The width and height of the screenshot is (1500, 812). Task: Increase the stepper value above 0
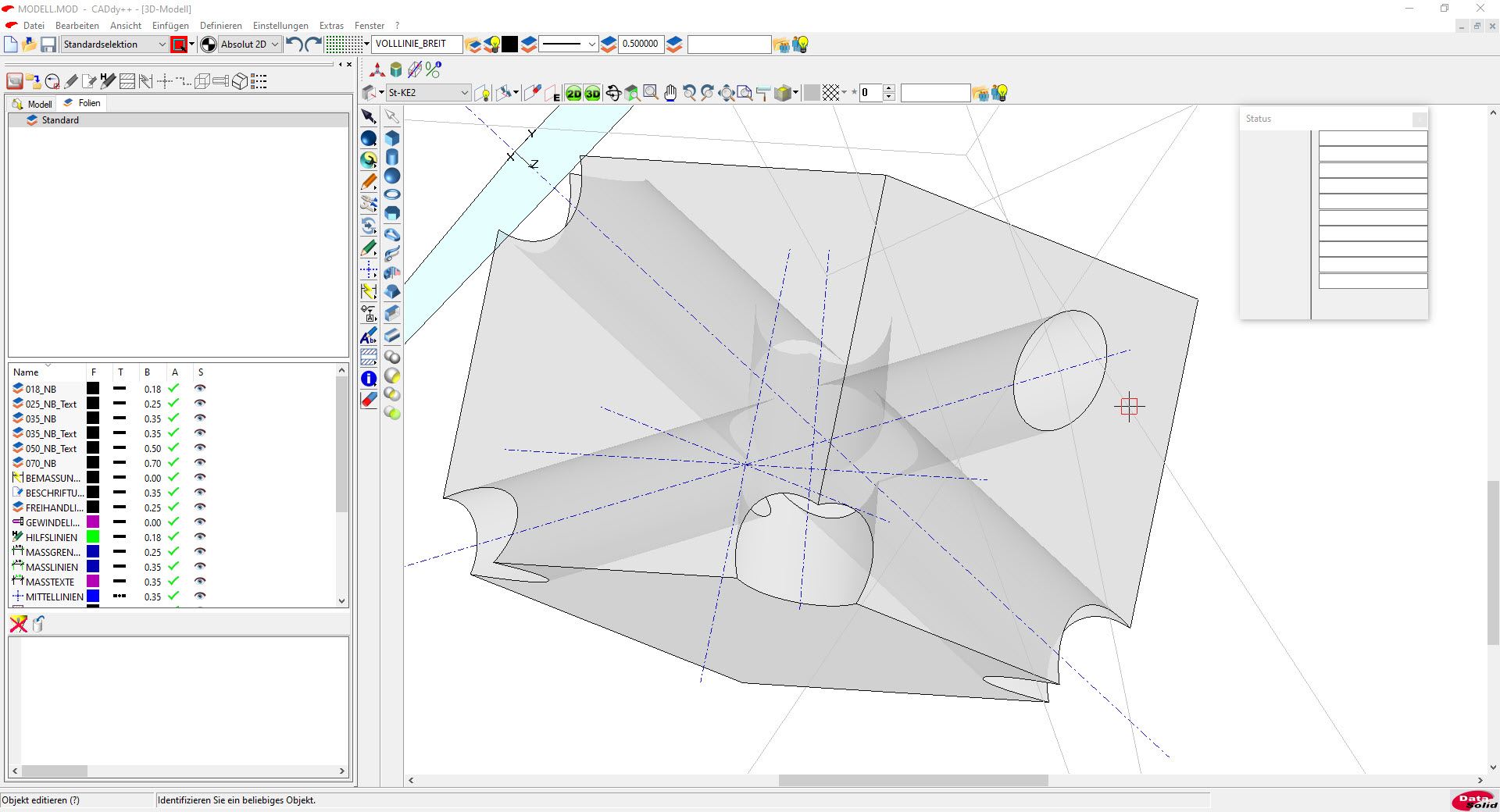pyautogui.click(x=889, y=89)
